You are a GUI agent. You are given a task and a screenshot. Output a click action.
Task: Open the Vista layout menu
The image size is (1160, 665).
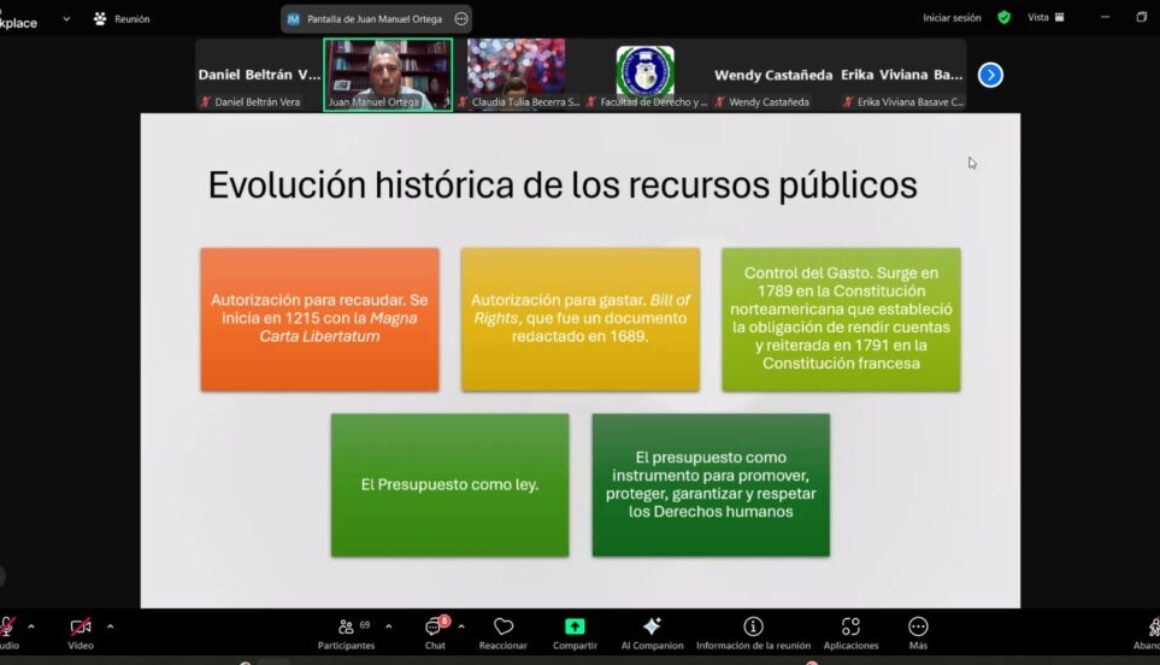tap(1045, 18)
